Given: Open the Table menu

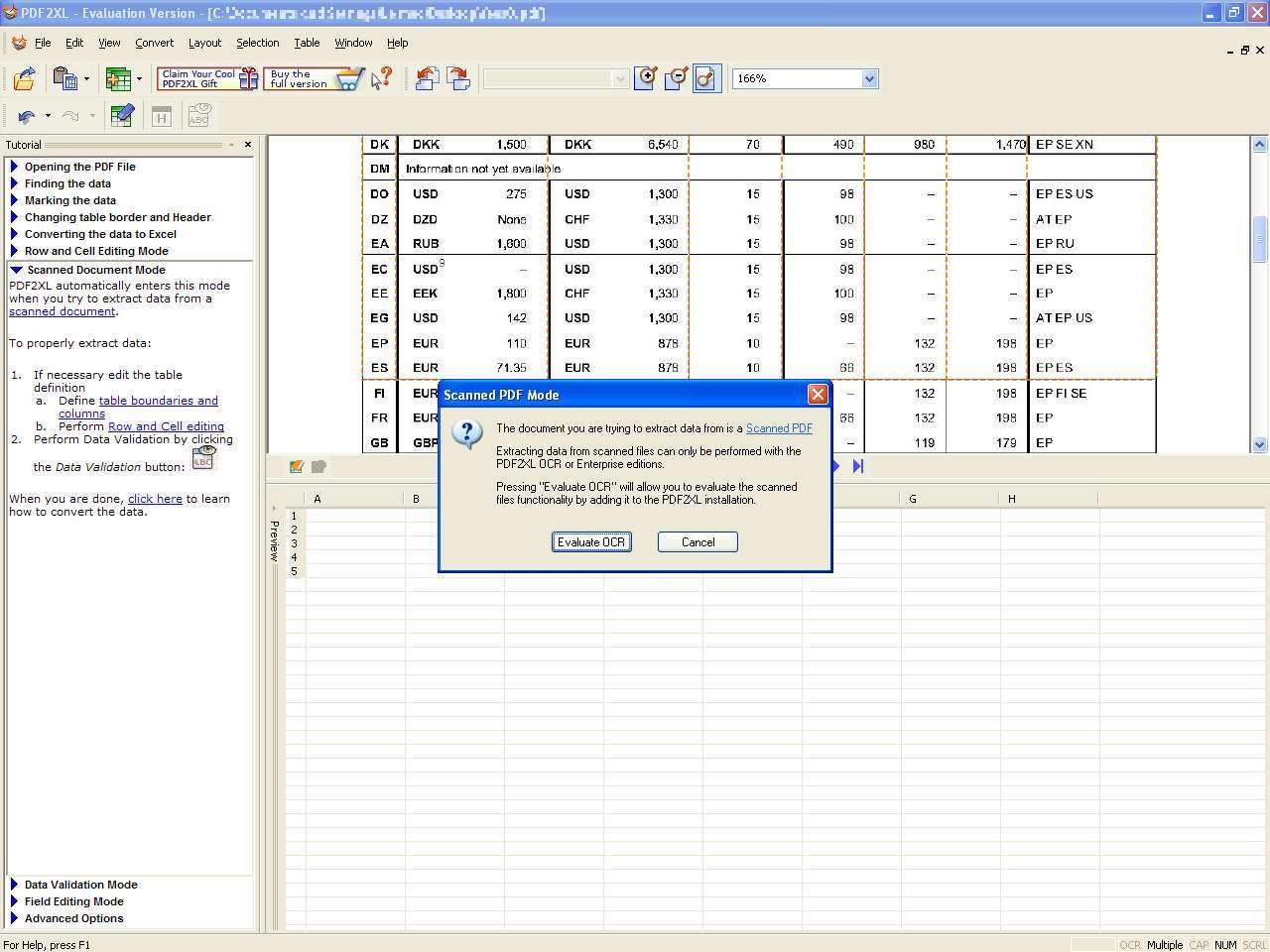Looking at the screenshot, I should [x=307, y=43].
